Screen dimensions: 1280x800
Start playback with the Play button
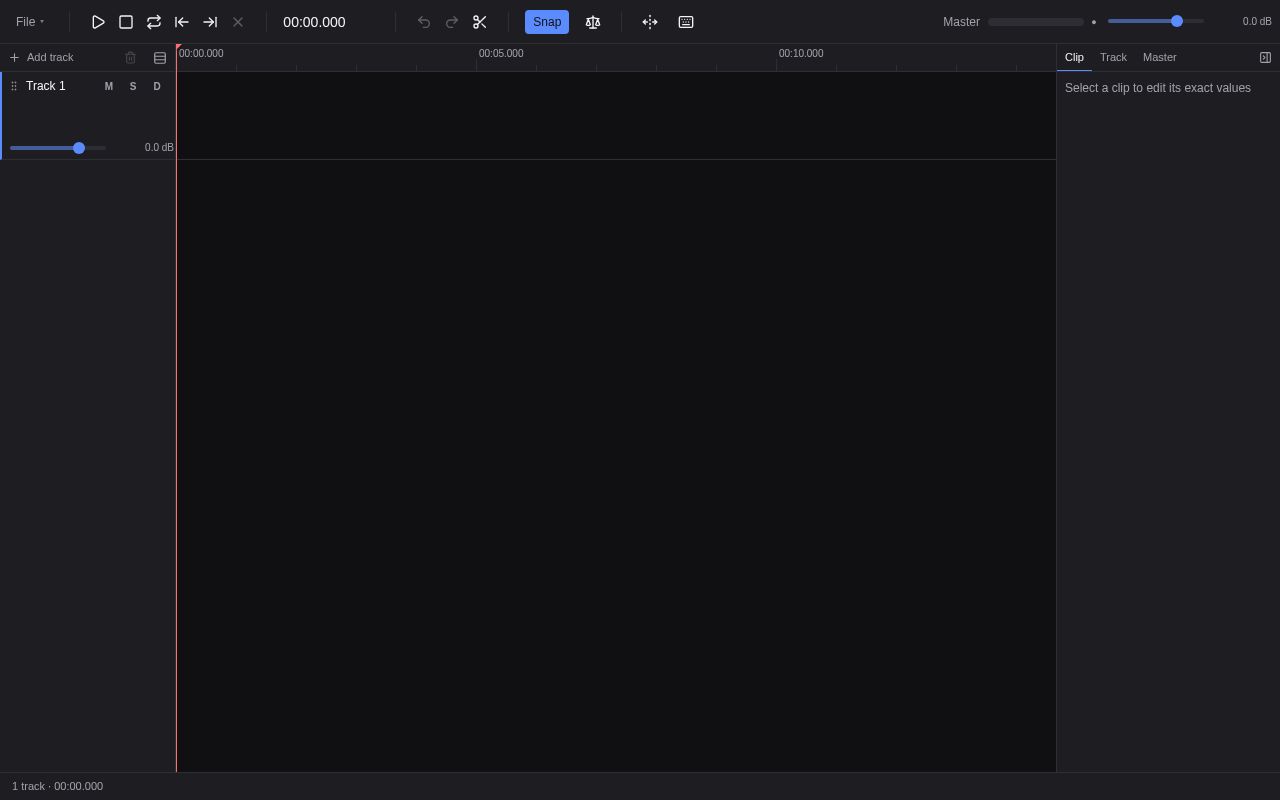click(98, 22)
